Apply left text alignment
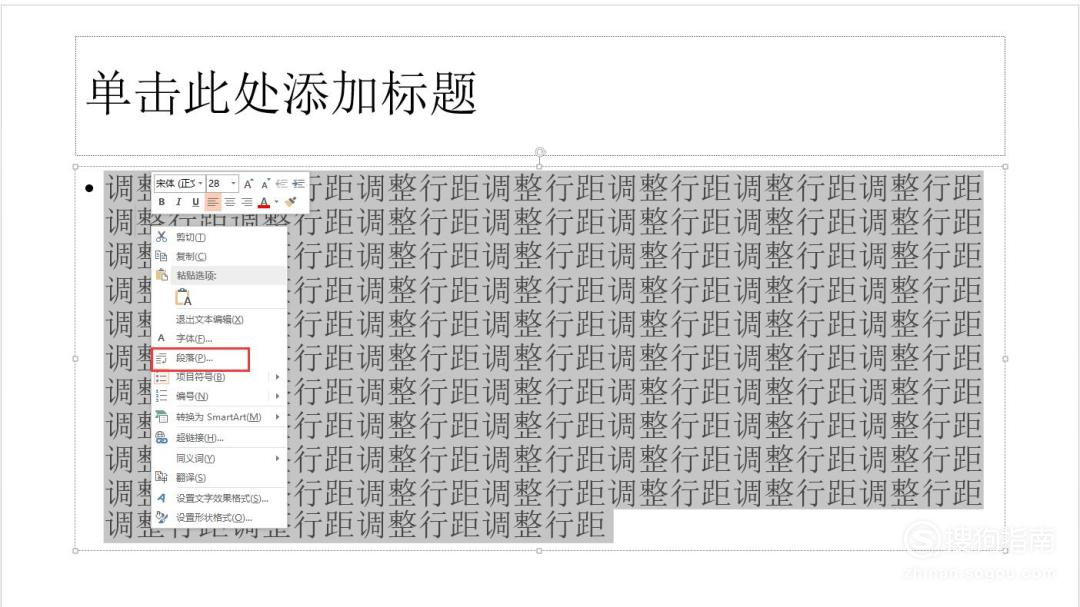Screen dimensions: 1080x607 tap(213, 202)
